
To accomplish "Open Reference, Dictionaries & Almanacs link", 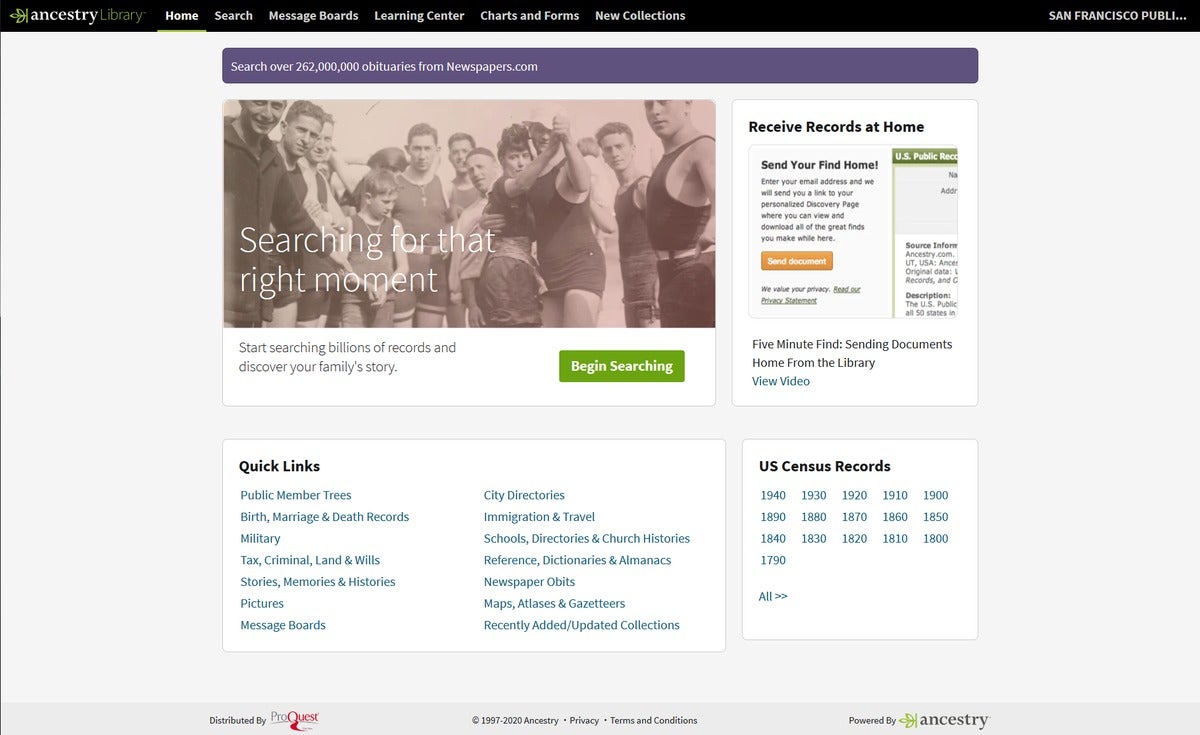I will pyautogui.click(x=578, y=560).
